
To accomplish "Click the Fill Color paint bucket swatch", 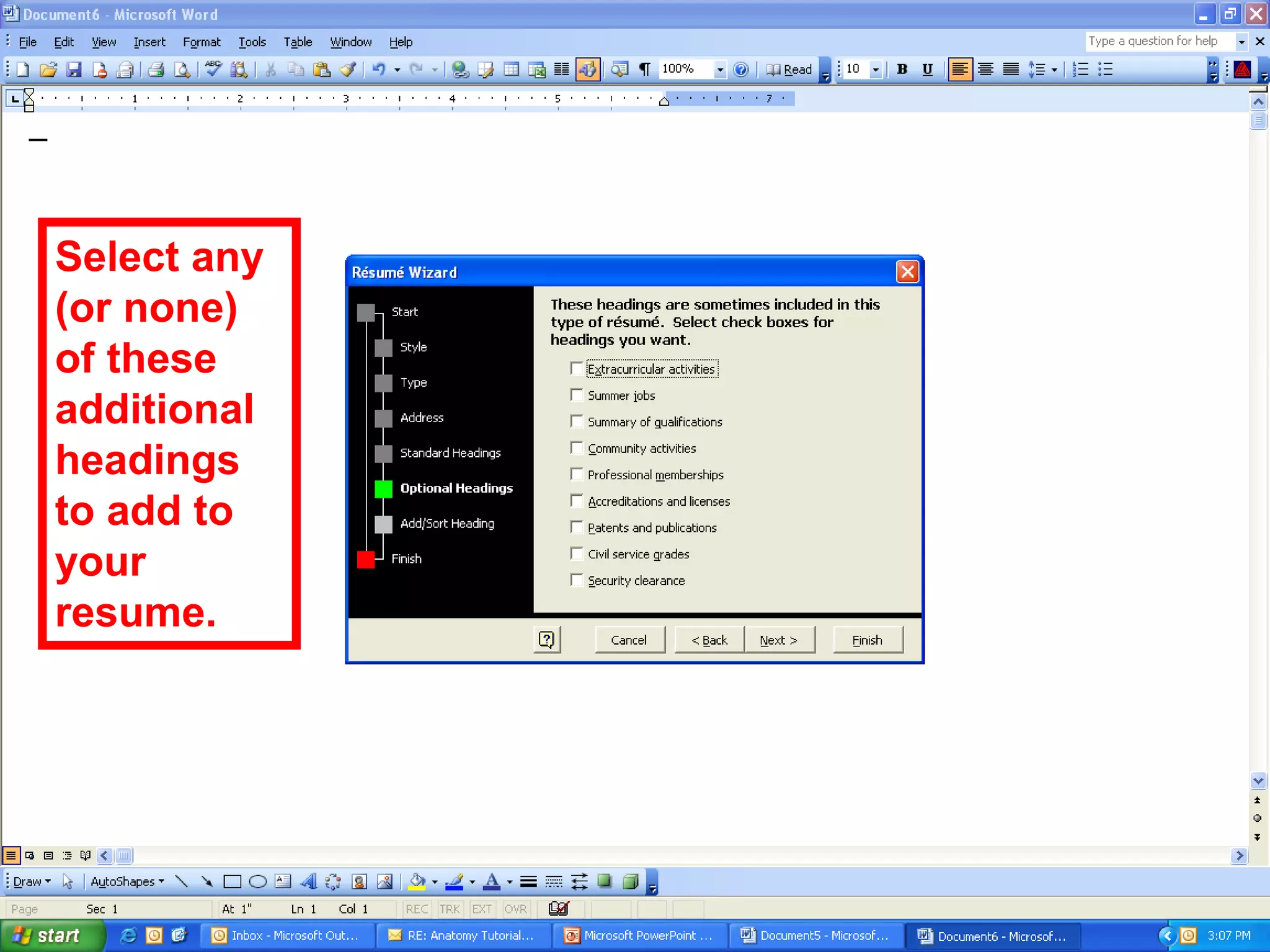I will click(x=417, y=881).
